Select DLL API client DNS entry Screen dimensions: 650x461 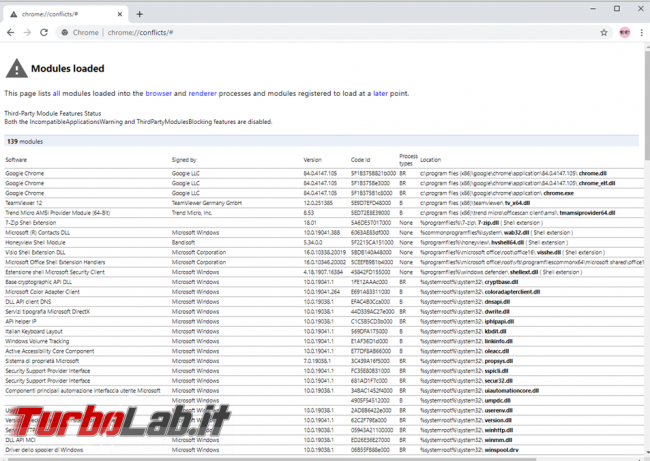(x=28, y=302)
